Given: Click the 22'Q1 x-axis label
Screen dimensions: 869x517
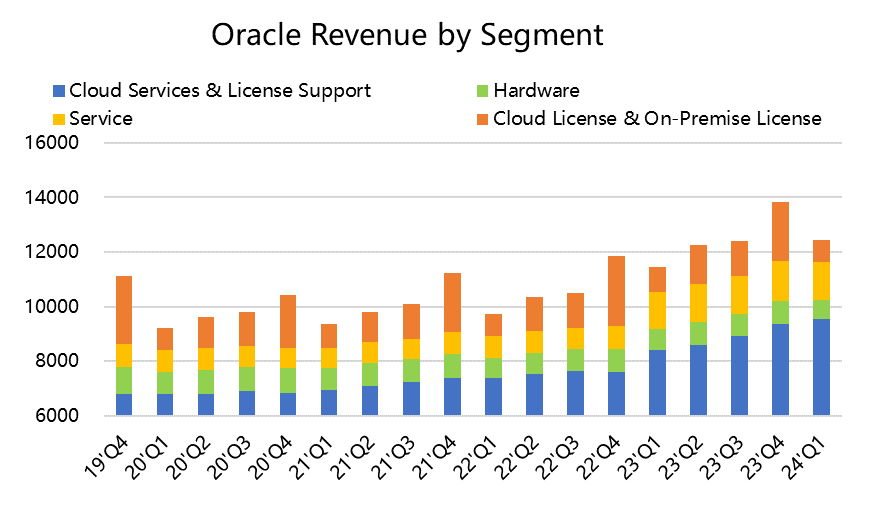Looking at the screenshot, I should tap(476, 457).
